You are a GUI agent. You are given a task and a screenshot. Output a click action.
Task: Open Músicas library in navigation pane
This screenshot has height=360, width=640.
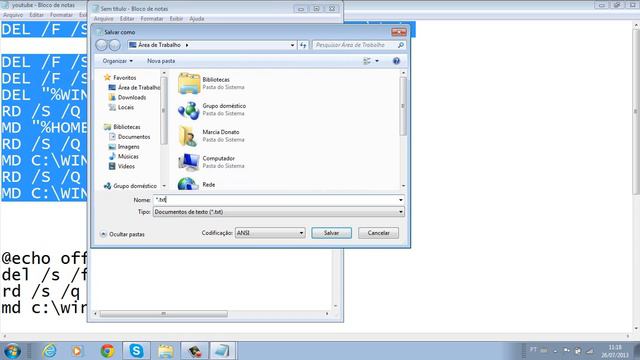[124, 156]
